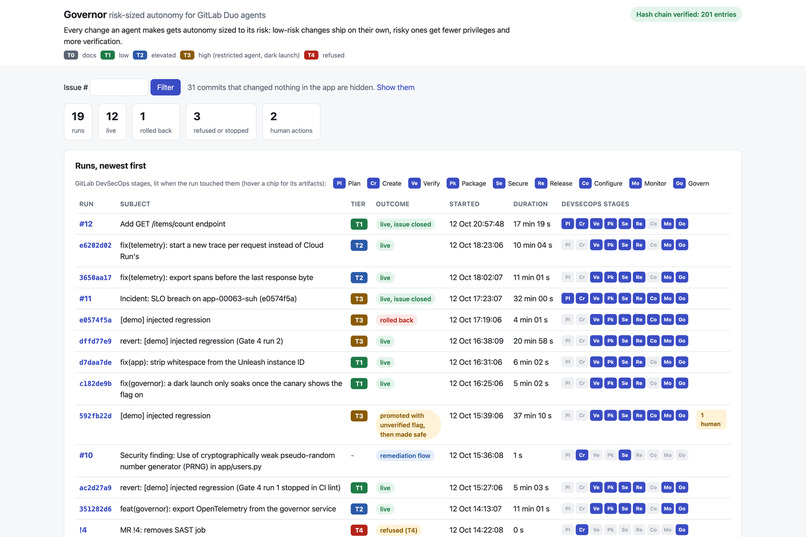Click the T4 tier badge in the !4 row
This screenshot has width=806, height=537.
click(359, 530)
